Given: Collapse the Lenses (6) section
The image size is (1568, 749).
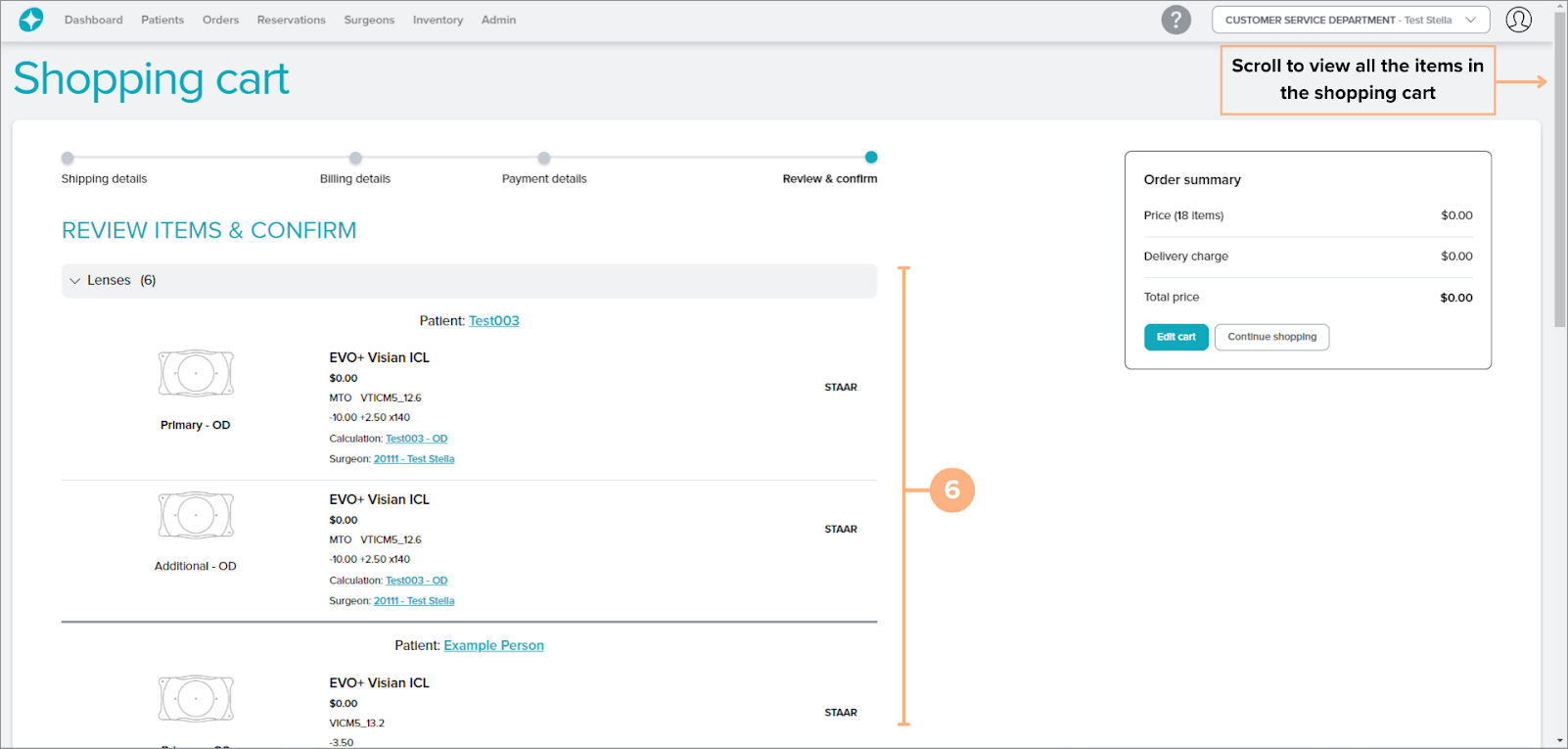Looking at the screenshot, I should pos(75,281).
